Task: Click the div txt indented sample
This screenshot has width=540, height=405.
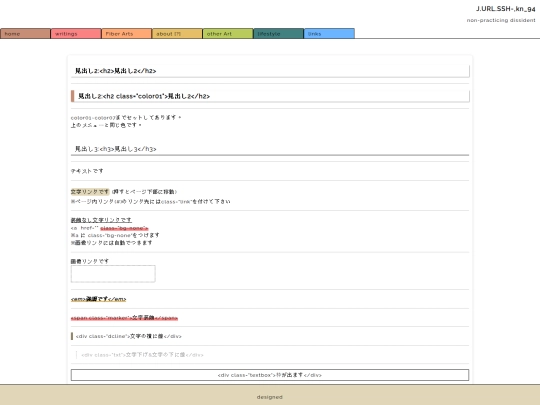Action: [142, 355]
